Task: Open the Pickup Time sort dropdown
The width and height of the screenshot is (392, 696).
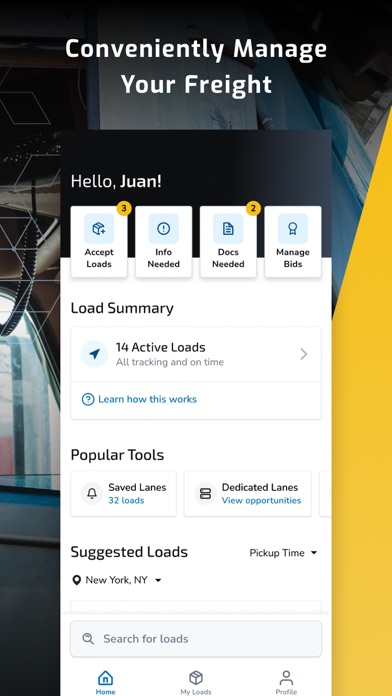Action: click(283, 553)
